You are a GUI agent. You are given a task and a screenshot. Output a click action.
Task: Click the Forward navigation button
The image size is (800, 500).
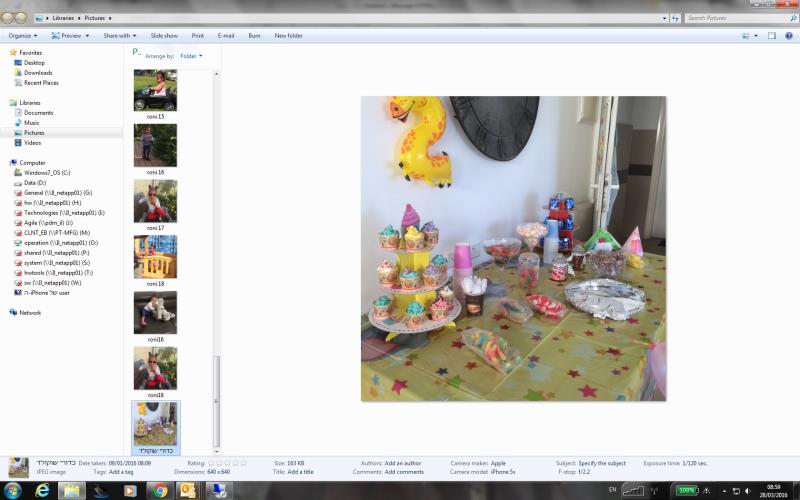tap(20, 18)
